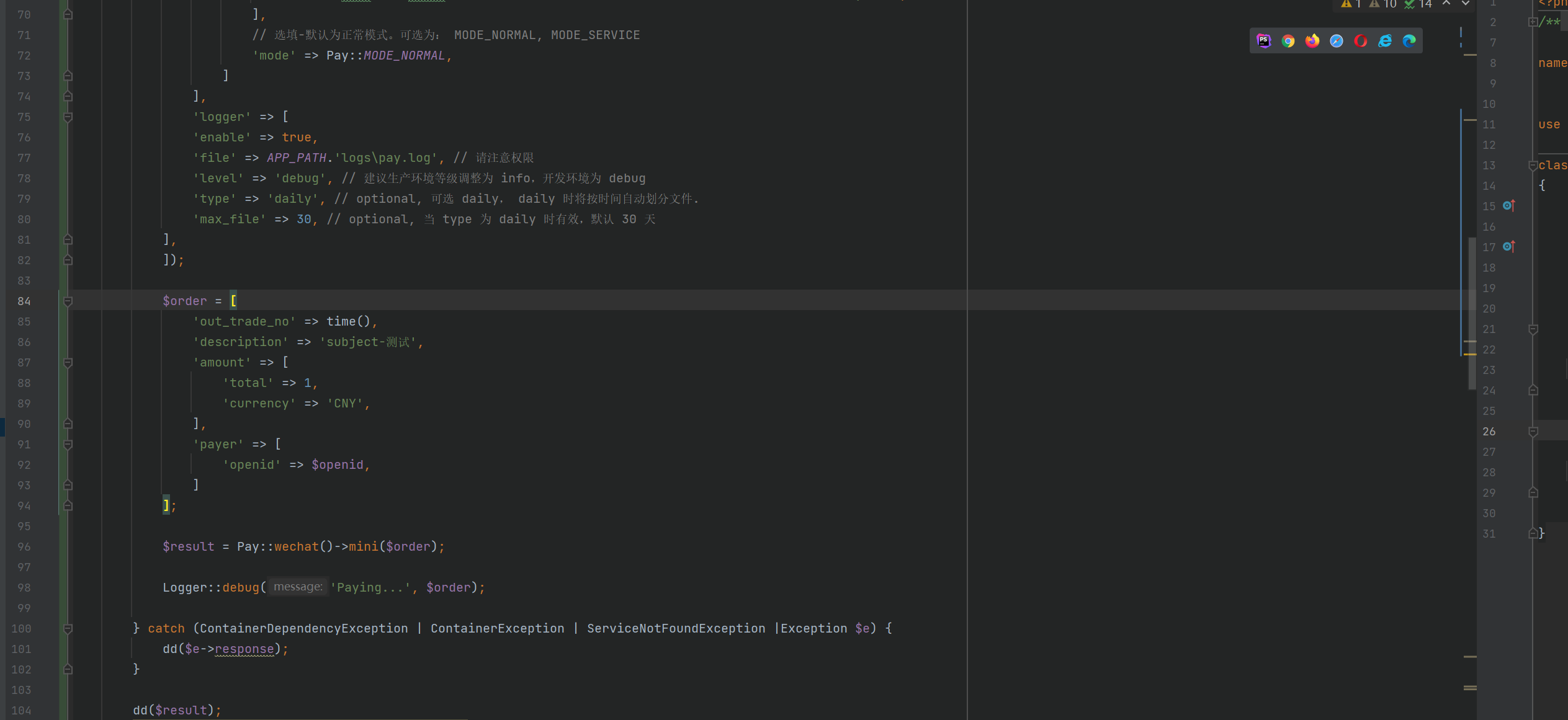Expand the folded doc comment at line 2
The height and width of the screenshot is (720, 1568).
pos(1533,21)
